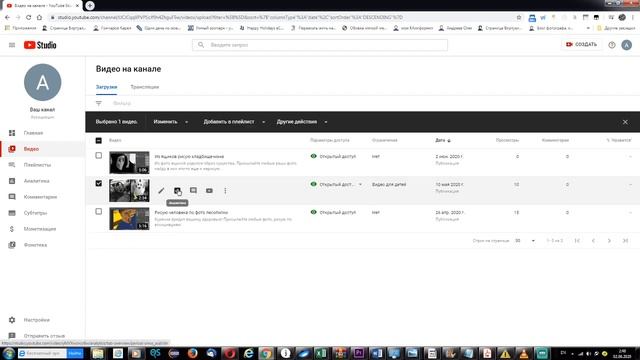Open Firefox from the taskbar

(192, 353)
